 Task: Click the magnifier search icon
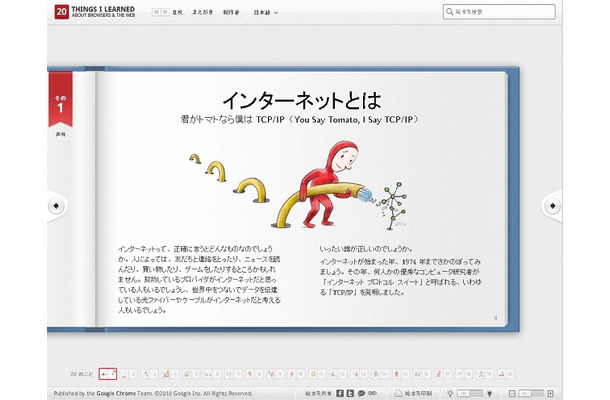tap(450, 12)
